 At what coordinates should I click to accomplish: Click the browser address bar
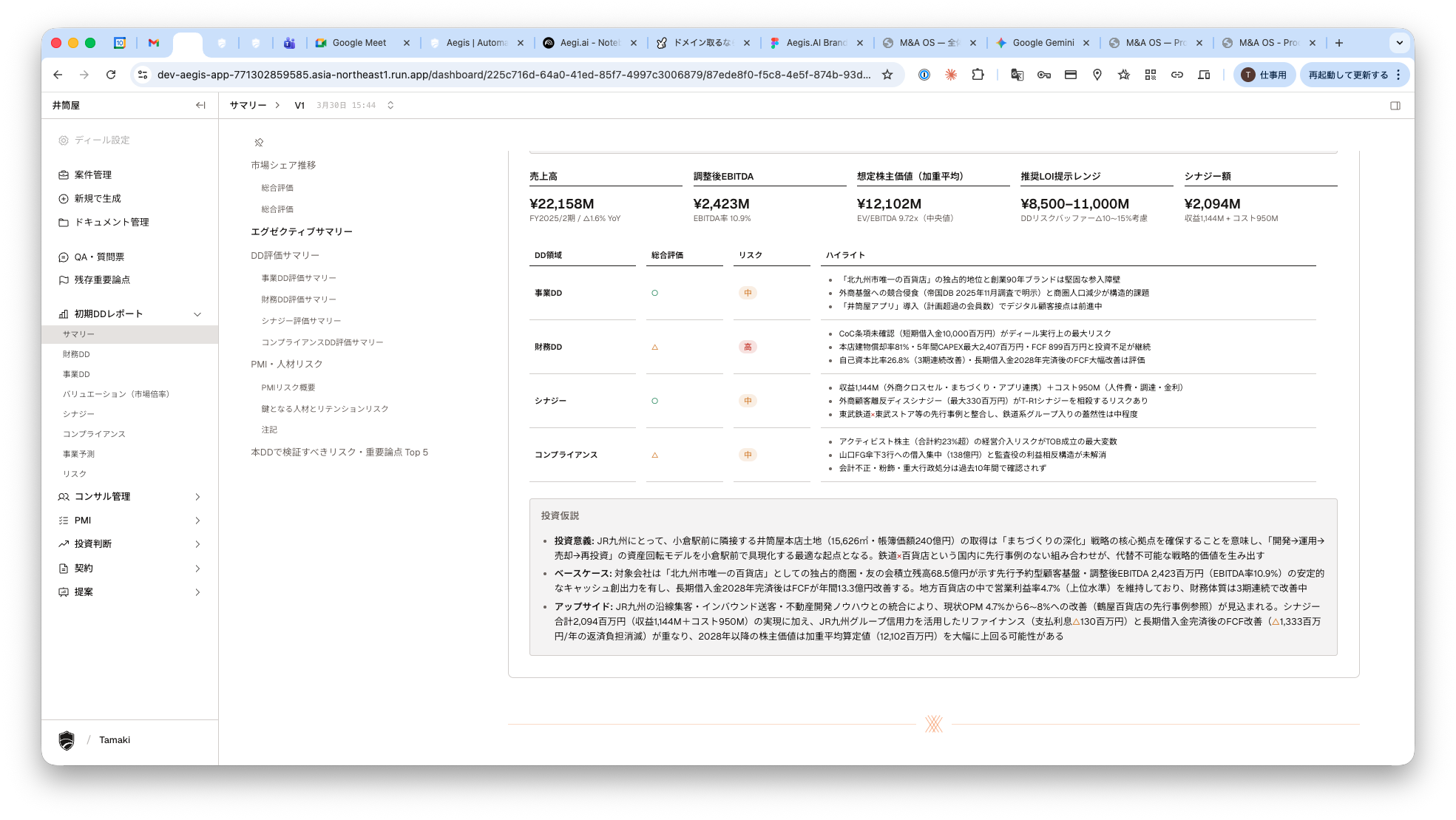[513, 75]
